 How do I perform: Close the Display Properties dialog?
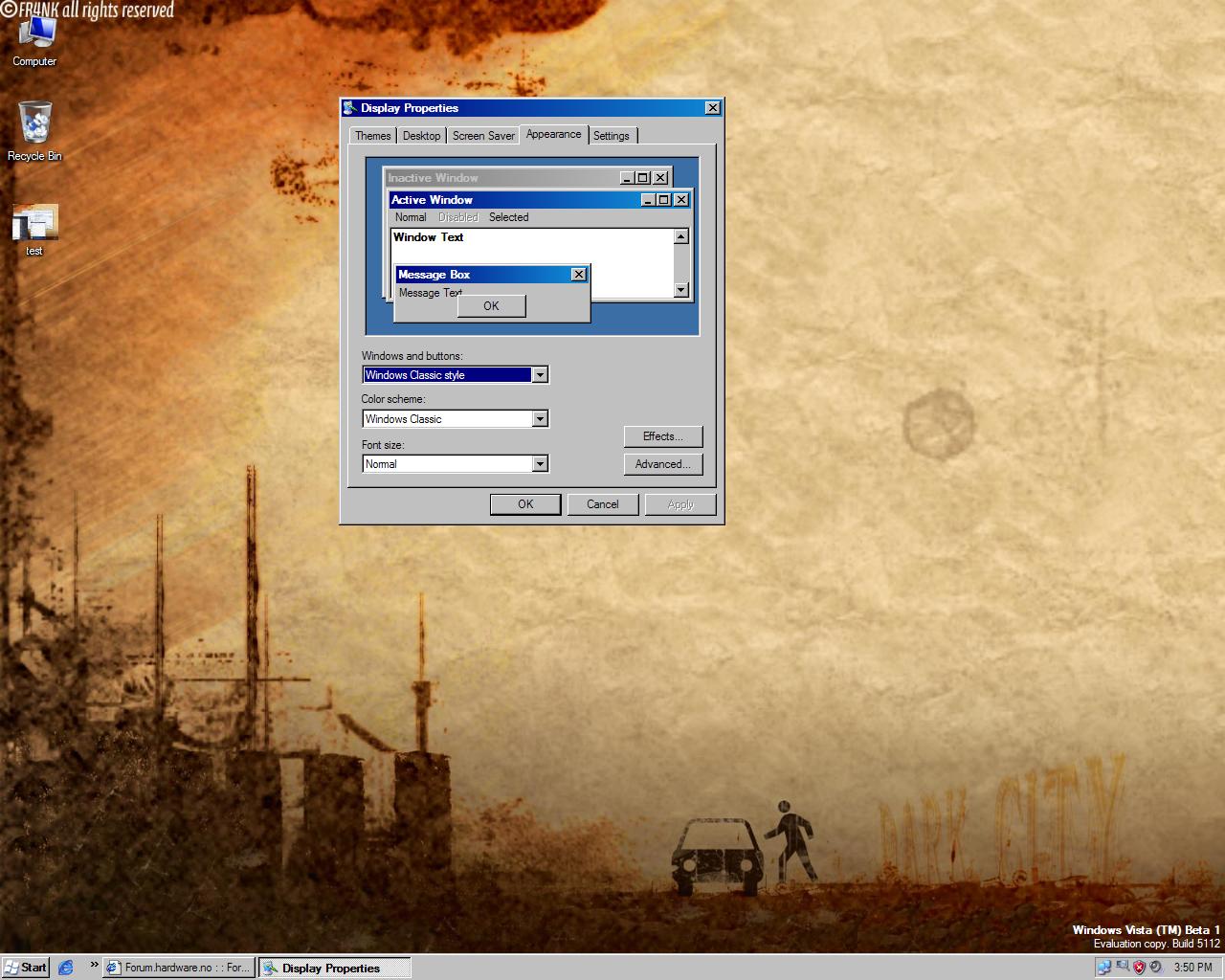pyautogui.click(x=712, y=108)
